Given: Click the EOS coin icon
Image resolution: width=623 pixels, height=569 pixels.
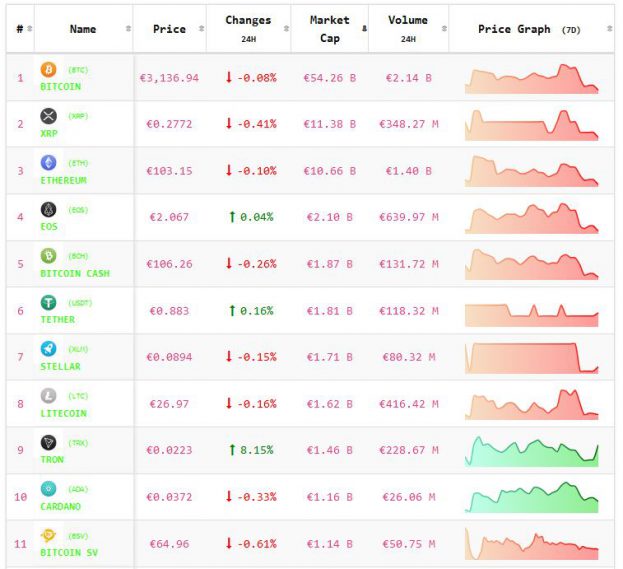Looking at the screenshot, I should pyautogui.click(x=48, y=209).
